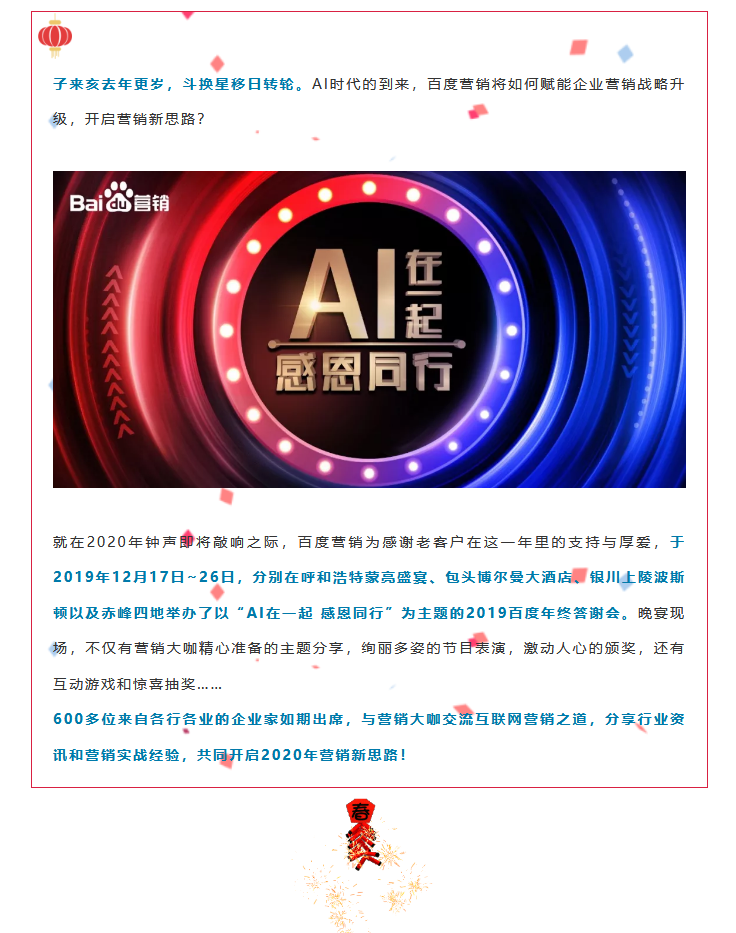Image resolution: width=736 pixels, height=933 pixels.
Task: Click the blue text 子来亥去年更岁
Action: click(x=108, y=84)
